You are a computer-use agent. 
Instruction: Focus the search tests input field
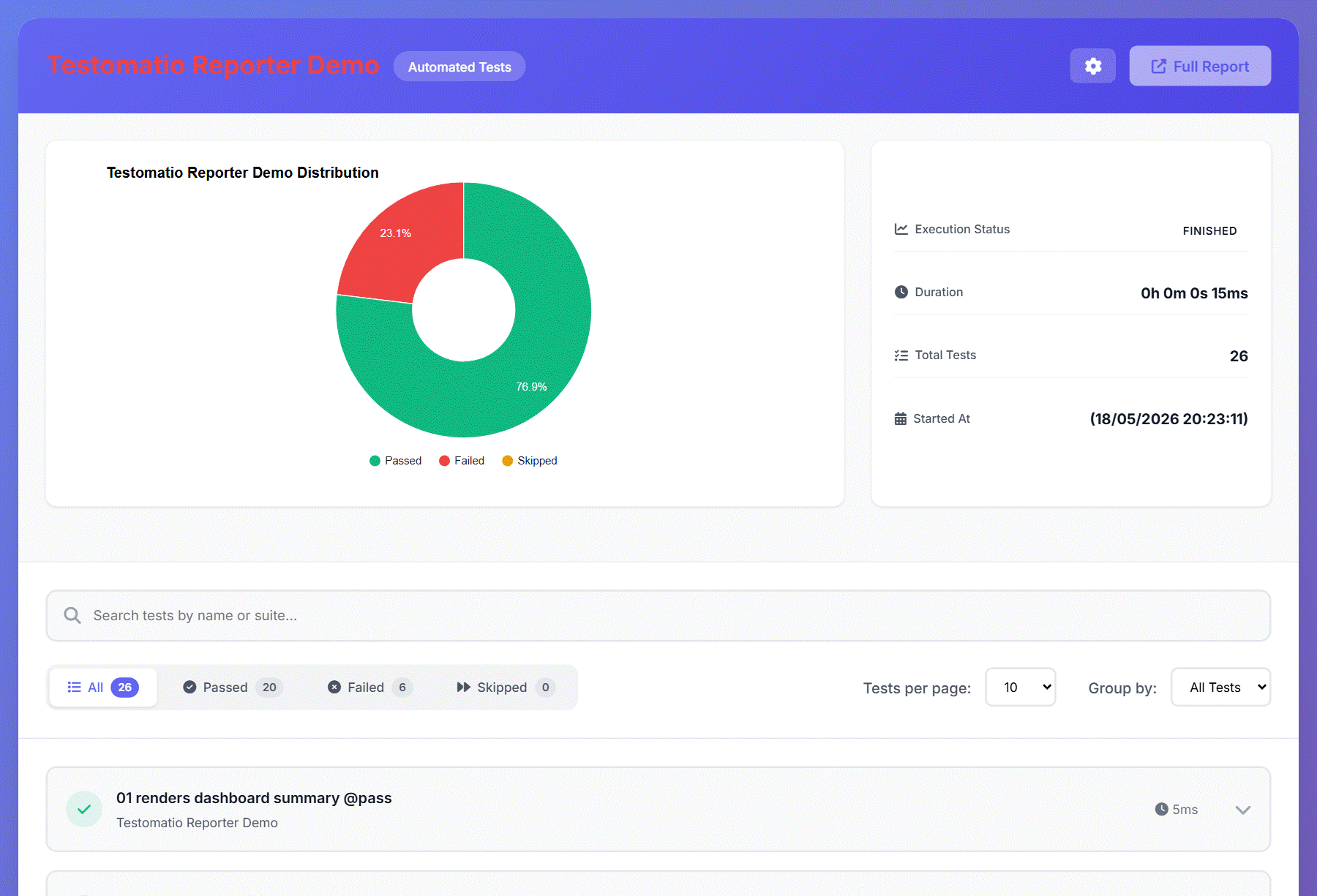pyautogui.click(x=658, y=616)
